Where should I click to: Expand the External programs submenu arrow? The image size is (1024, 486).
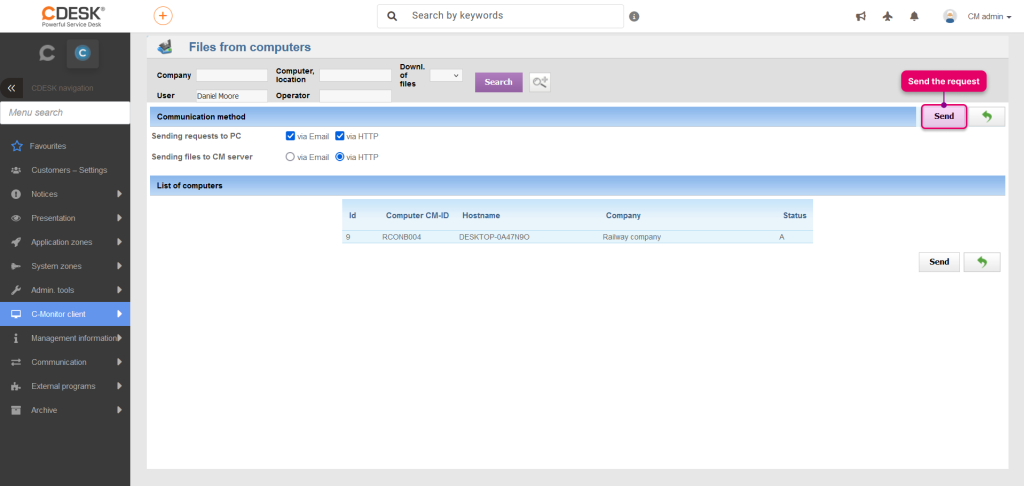tap(120, 386)
